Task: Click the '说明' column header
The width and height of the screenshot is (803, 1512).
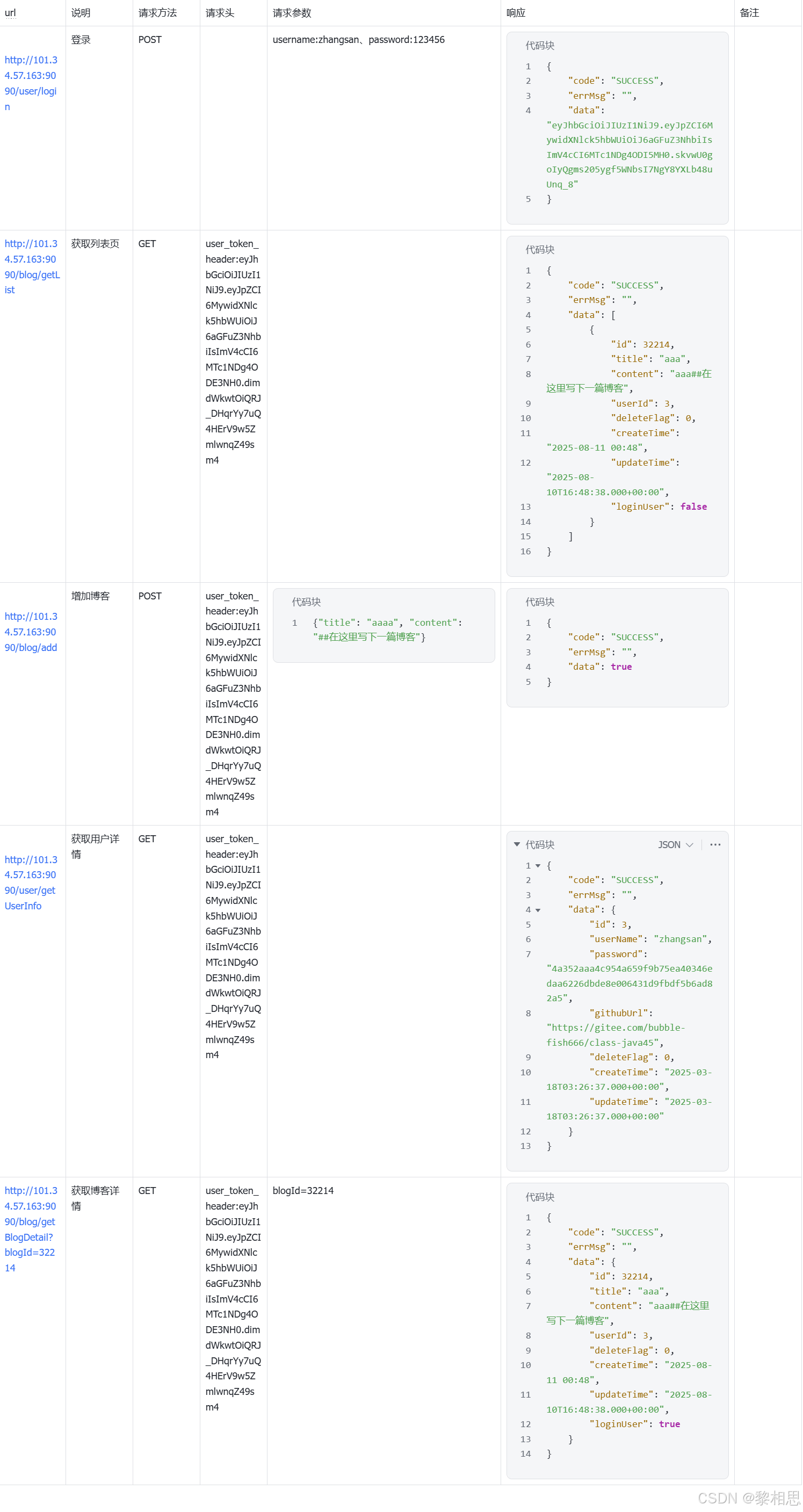Action: (x=81, y=12)
